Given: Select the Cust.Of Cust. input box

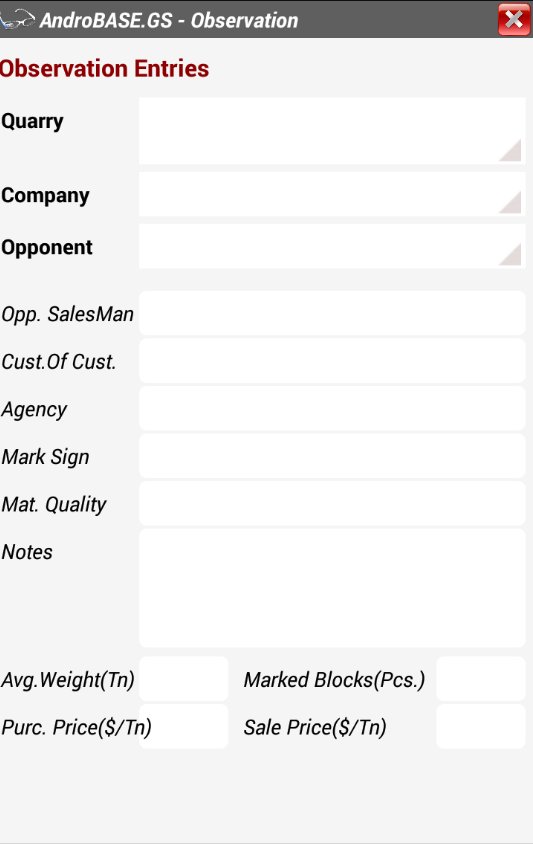Looking at the screenshot, I should click(x=332, y=361).
